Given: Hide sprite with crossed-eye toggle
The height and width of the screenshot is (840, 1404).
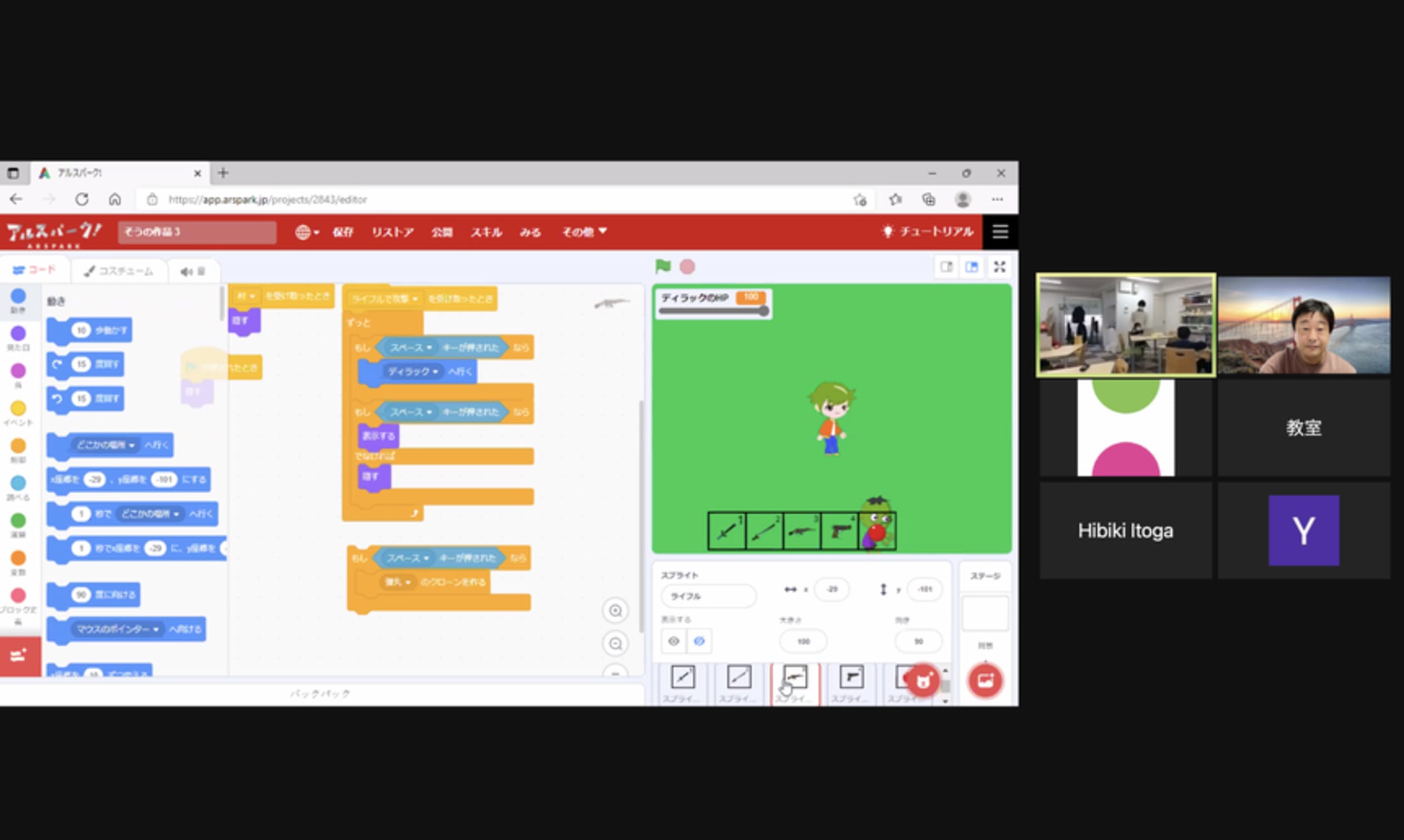Looking at the screenshot, I should pos(699,641).
